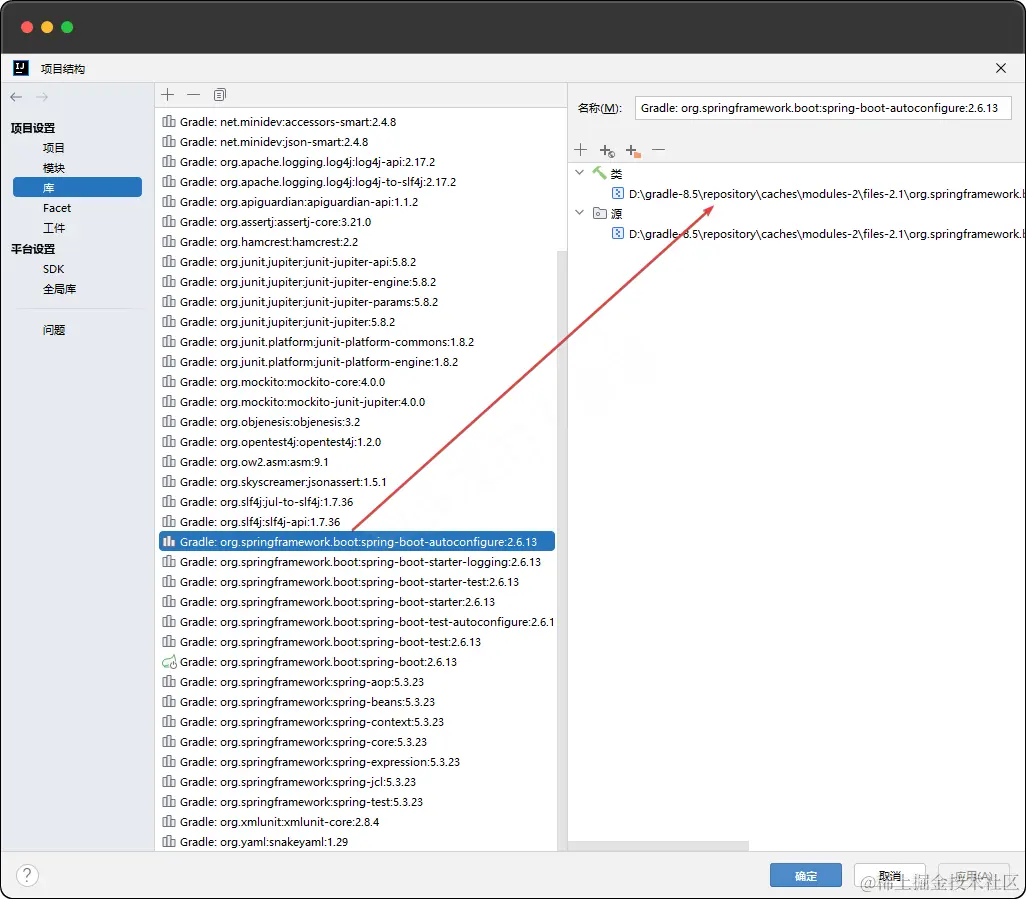This screenshot has width=1026, height=899.
Task: Open help via the question mark icon
Action: pos(27,875)
